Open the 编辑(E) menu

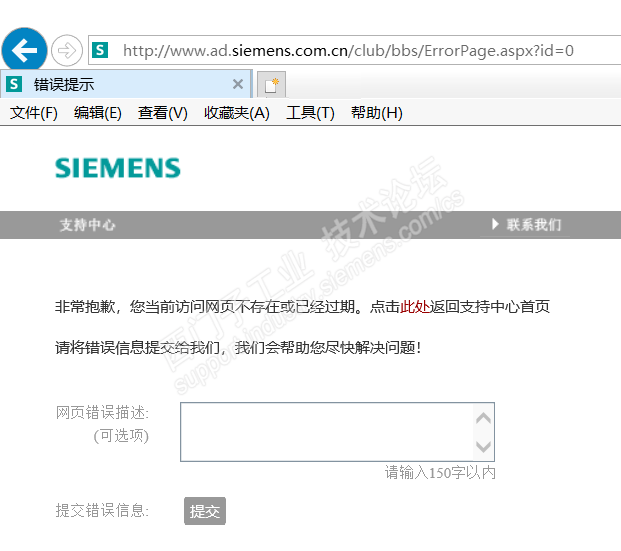(x=98, y=113)
